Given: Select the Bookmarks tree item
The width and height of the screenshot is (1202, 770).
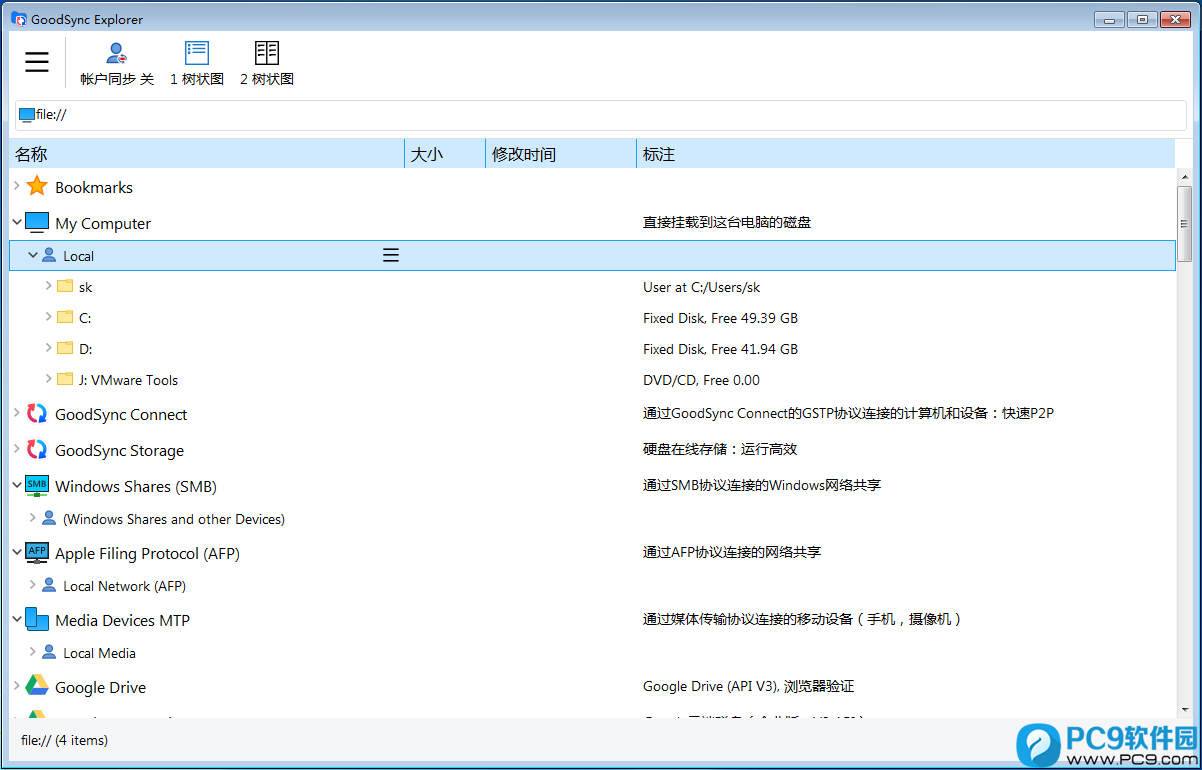Looking at the screenshot, I should (x=94, y=187).
